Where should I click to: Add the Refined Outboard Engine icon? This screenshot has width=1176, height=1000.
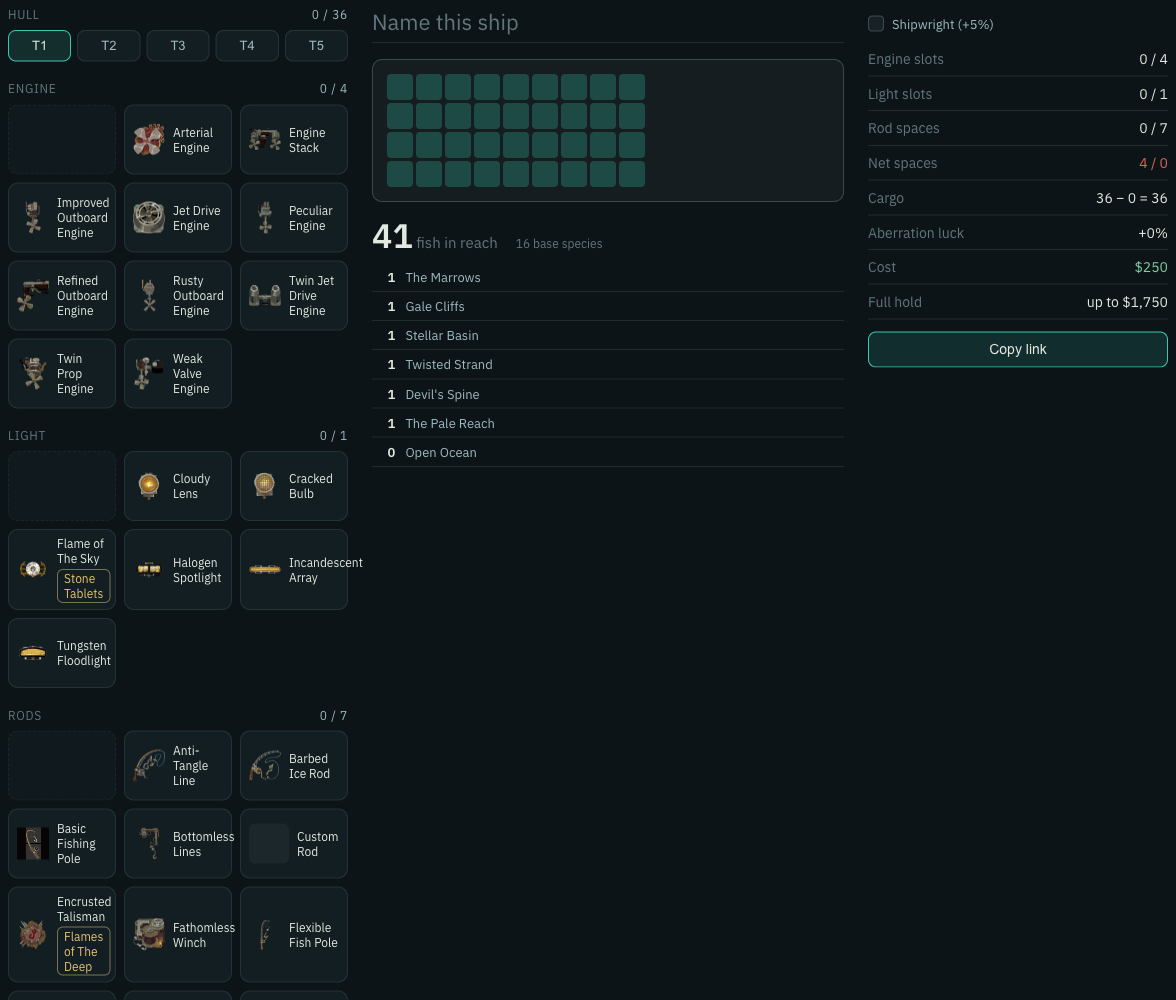[x=33, y=296]
